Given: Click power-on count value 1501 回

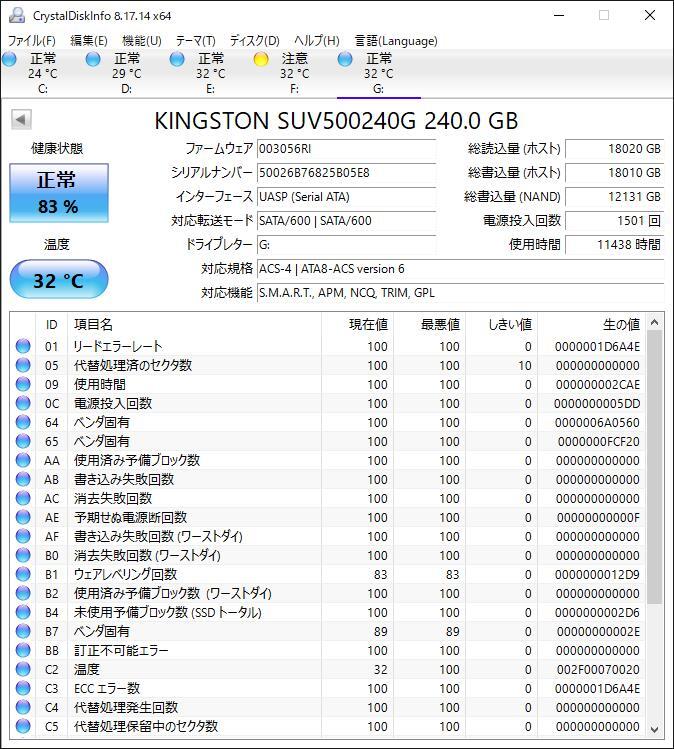Looking at the screenshot, I should (x=615, y=221).
